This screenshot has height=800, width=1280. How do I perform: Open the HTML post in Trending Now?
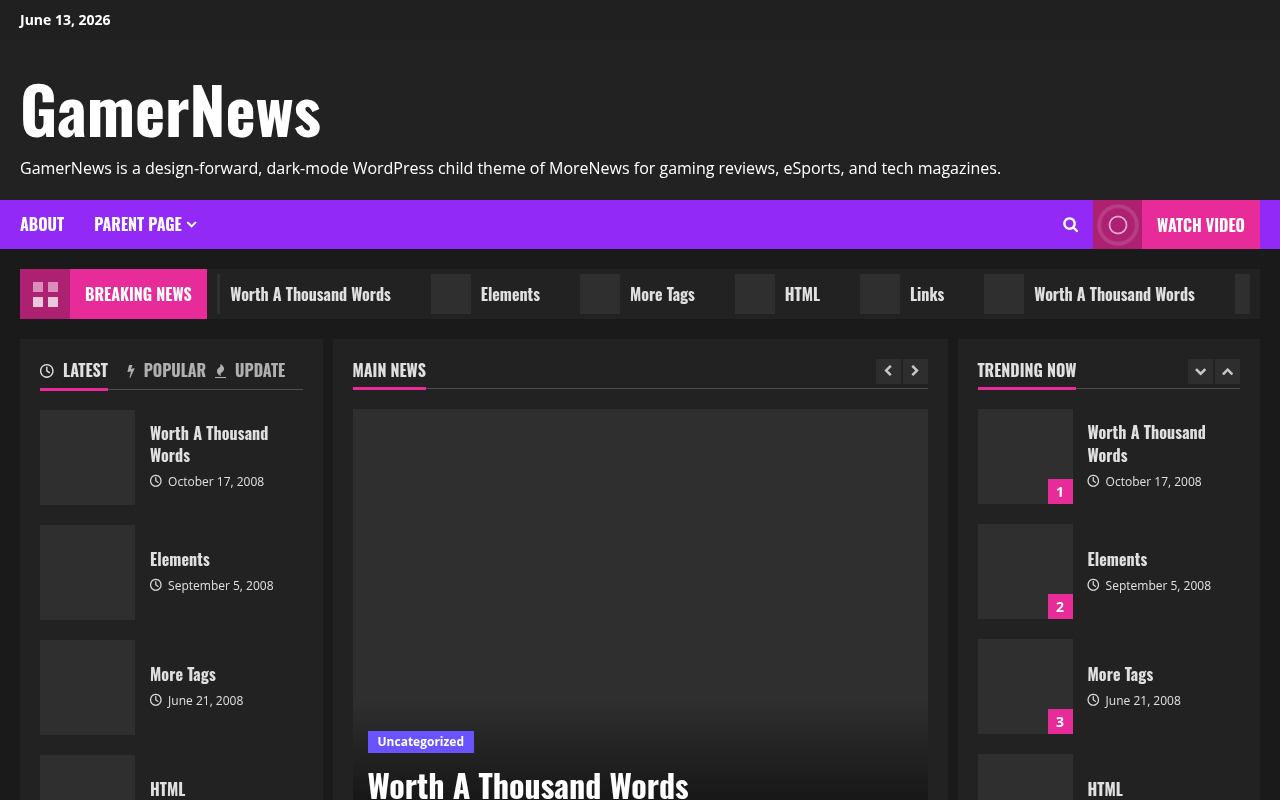click(x=1105, y=789)
